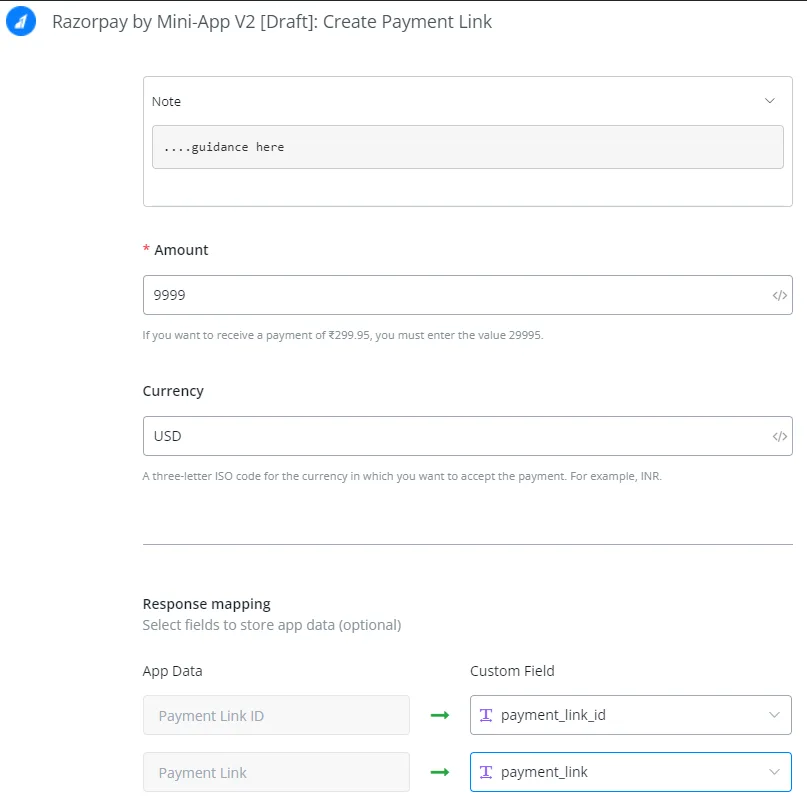Click the text type icon beside payment_link
The image size is (807, 804).
pyautogui.click(x=486, y=772)
